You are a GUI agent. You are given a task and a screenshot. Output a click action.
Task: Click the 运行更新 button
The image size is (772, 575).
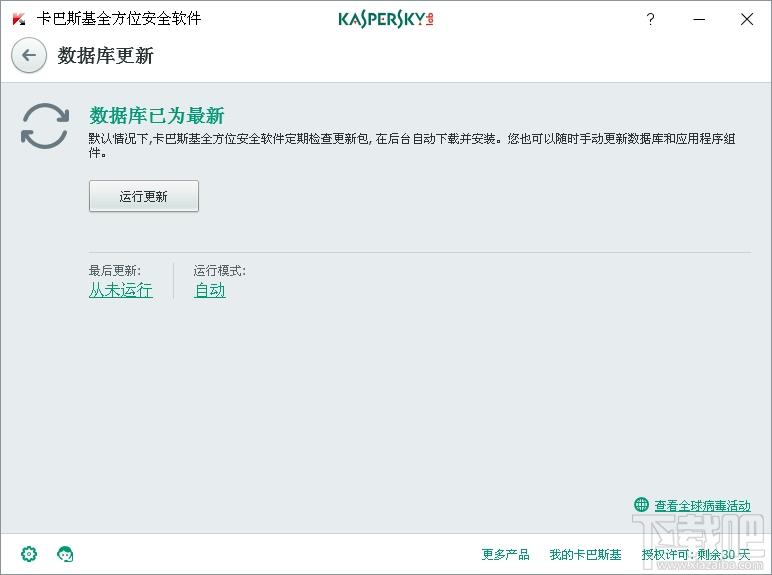tap(144, 196)
